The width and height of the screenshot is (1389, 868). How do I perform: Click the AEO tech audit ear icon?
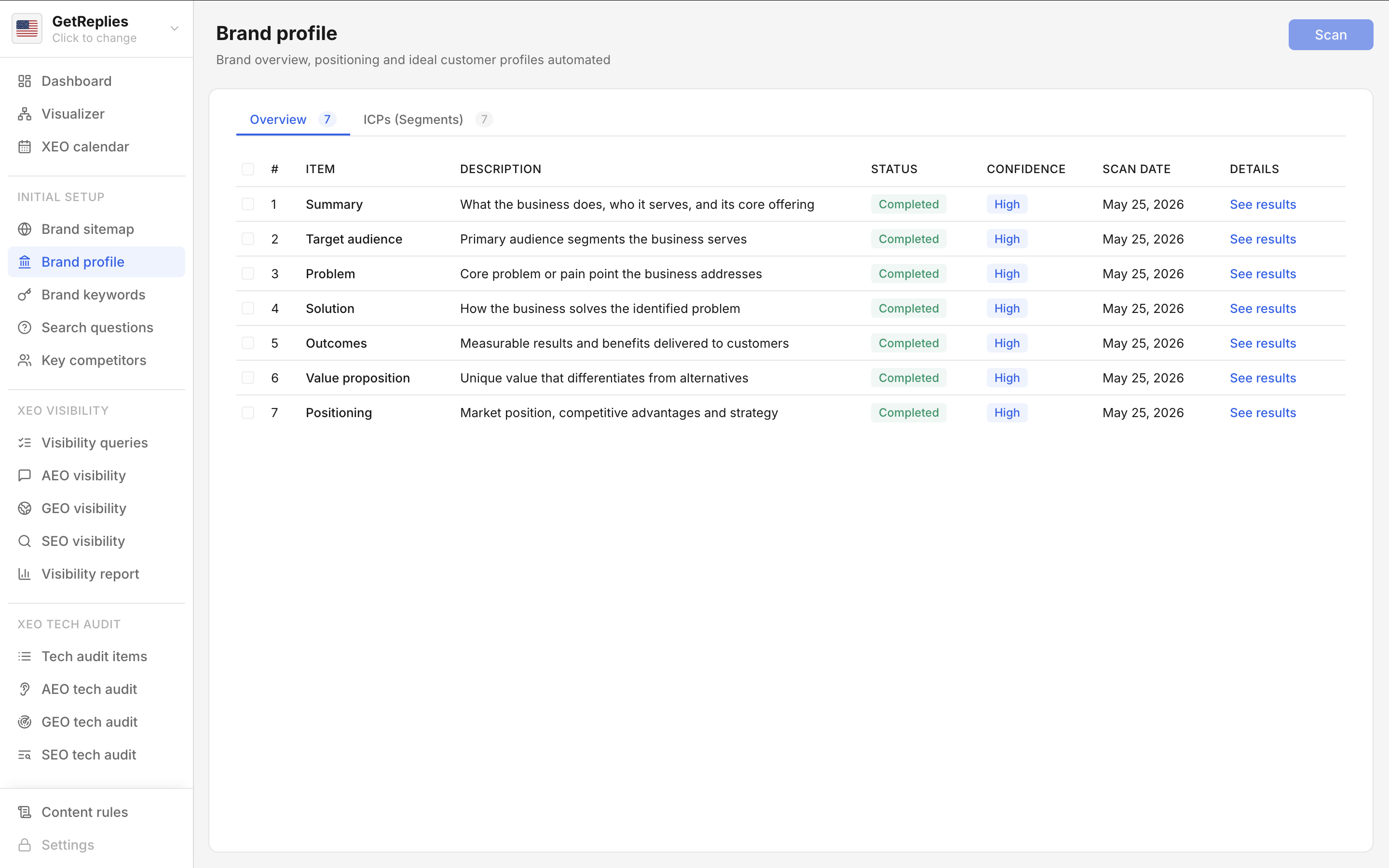24,689
